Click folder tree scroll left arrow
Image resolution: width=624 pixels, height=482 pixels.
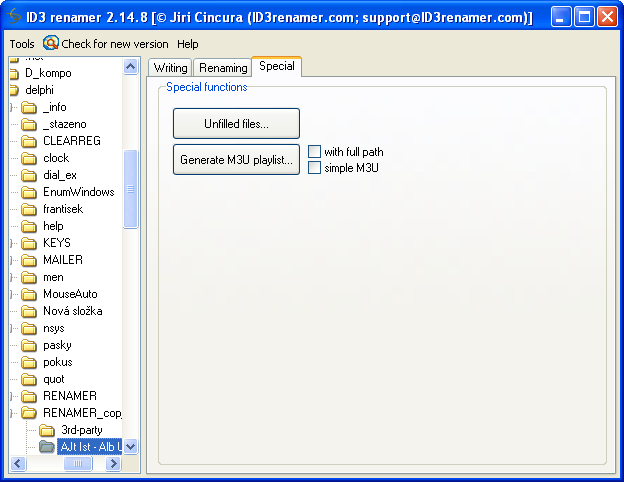pos(18,463)
